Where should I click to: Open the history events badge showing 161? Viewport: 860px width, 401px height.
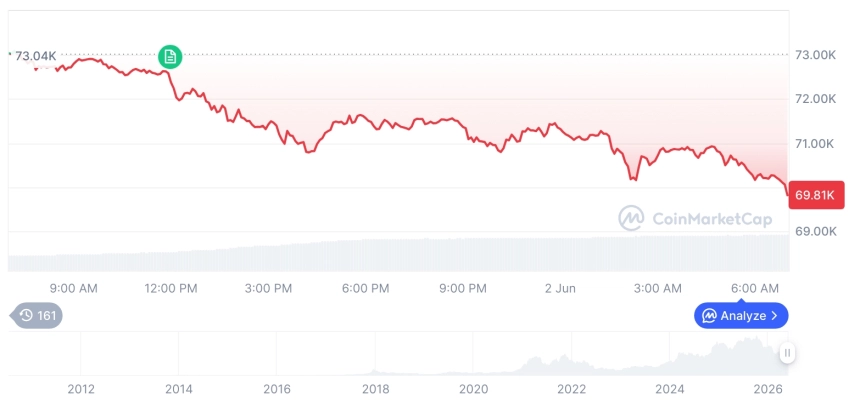click(x=36, y=315)
